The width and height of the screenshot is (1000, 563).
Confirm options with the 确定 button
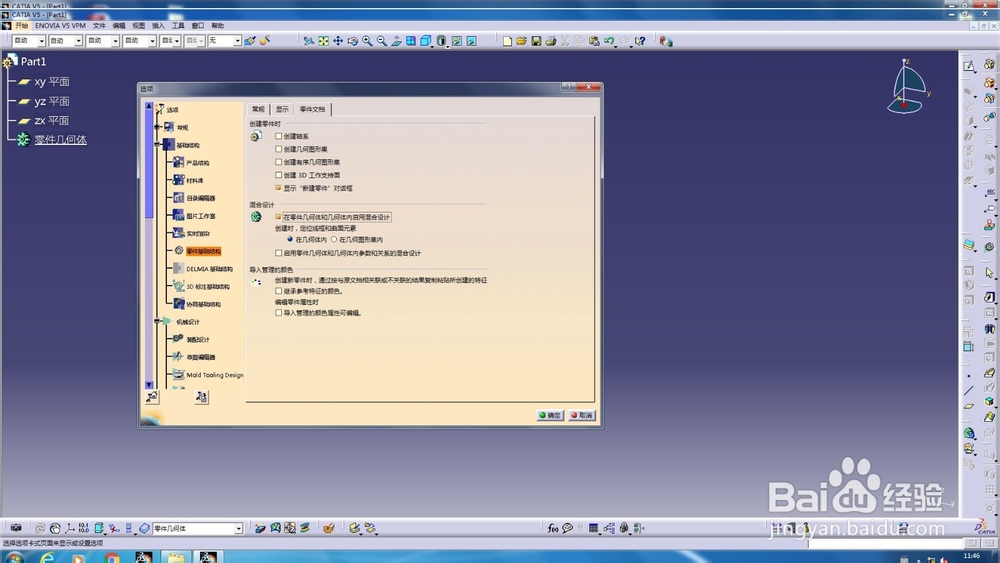550,415
